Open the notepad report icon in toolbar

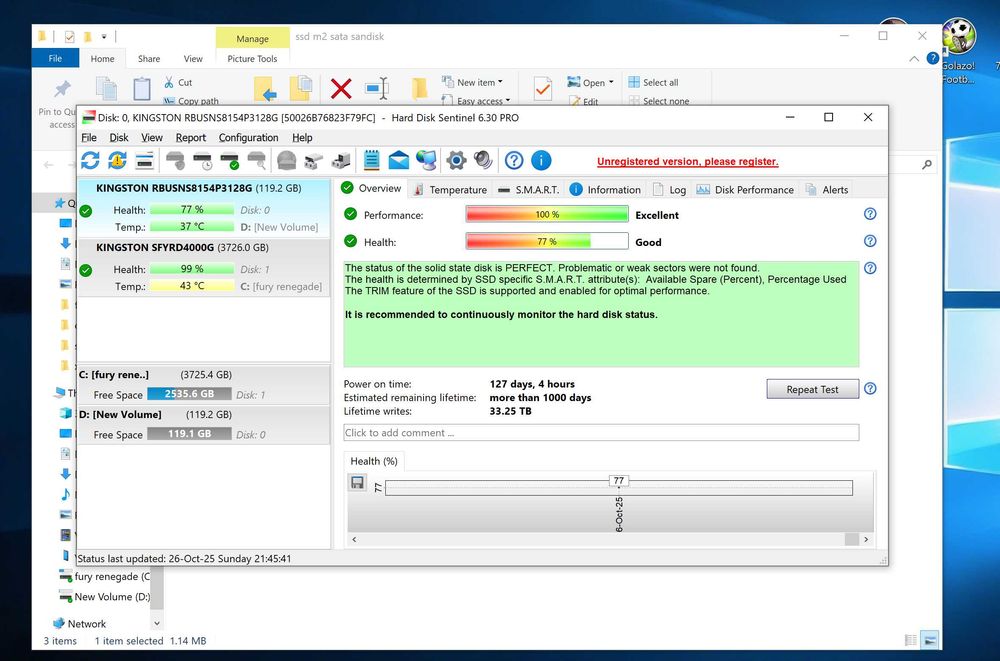tap(372, 160)
